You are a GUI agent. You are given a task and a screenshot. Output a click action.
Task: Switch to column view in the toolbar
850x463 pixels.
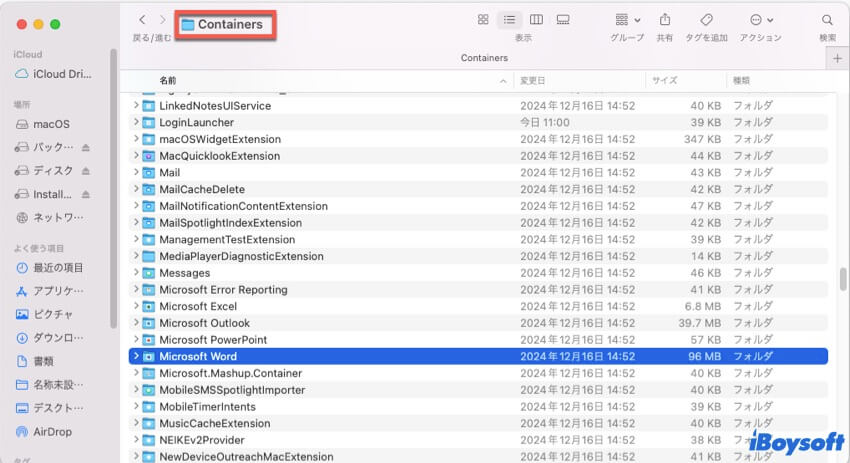(536, 20)
